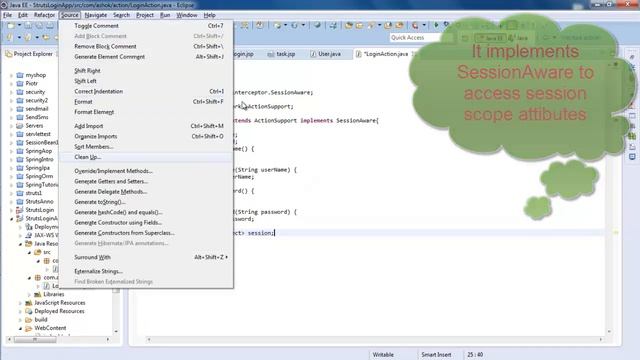Screen dimensions: 640x360
Task: Click the green Run toolbar icon
Action: pyautogui.click(x=436, y=25)
